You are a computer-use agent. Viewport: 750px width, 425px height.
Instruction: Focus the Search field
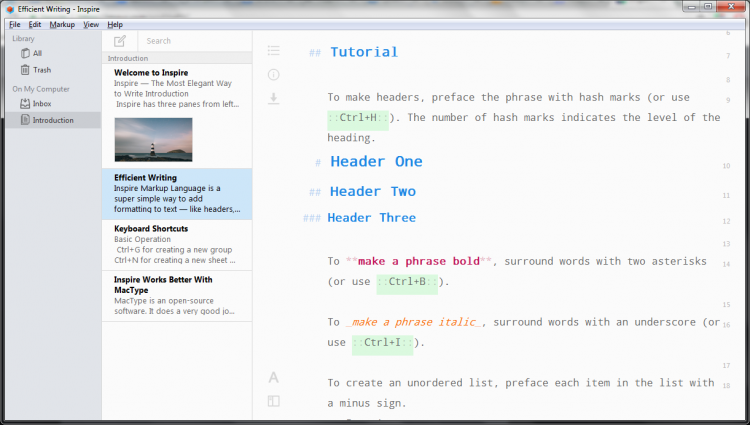click(195, 41)
